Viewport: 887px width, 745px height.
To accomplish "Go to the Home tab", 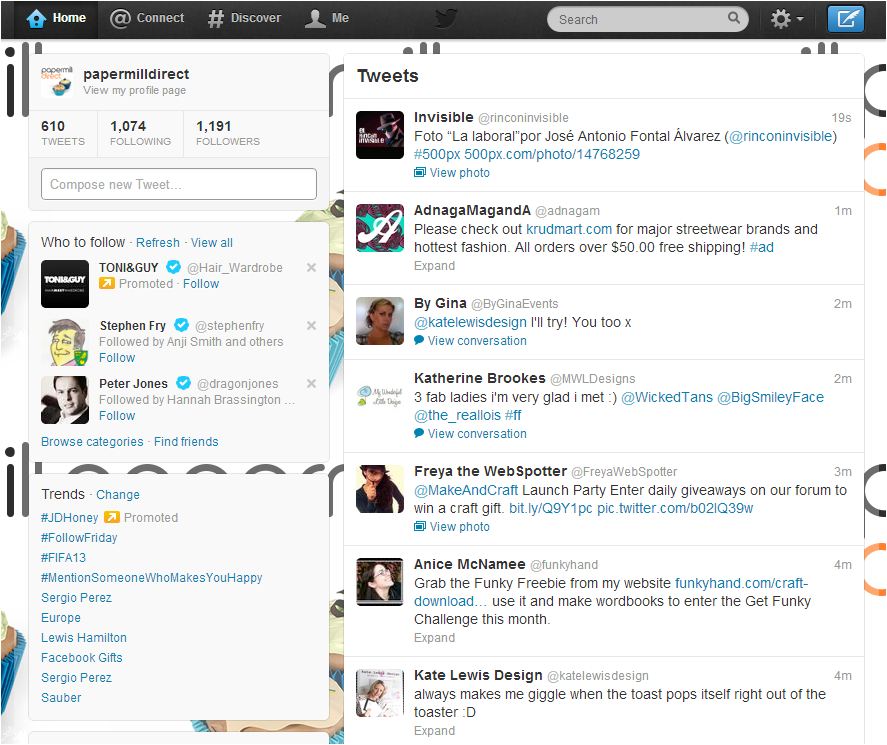I will 57,19.
